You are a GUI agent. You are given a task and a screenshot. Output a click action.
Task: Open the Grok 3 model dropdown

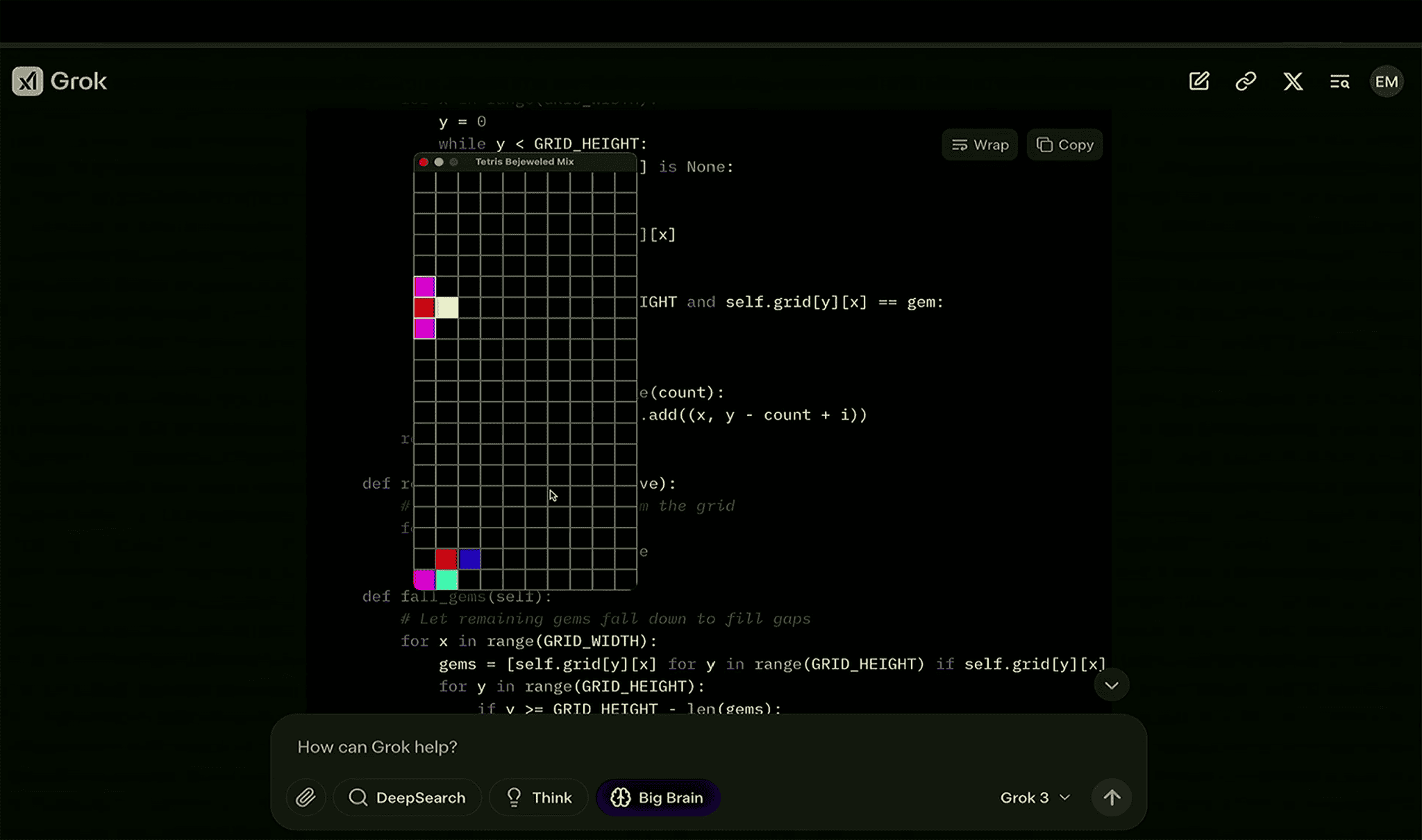coord(1035,798)
